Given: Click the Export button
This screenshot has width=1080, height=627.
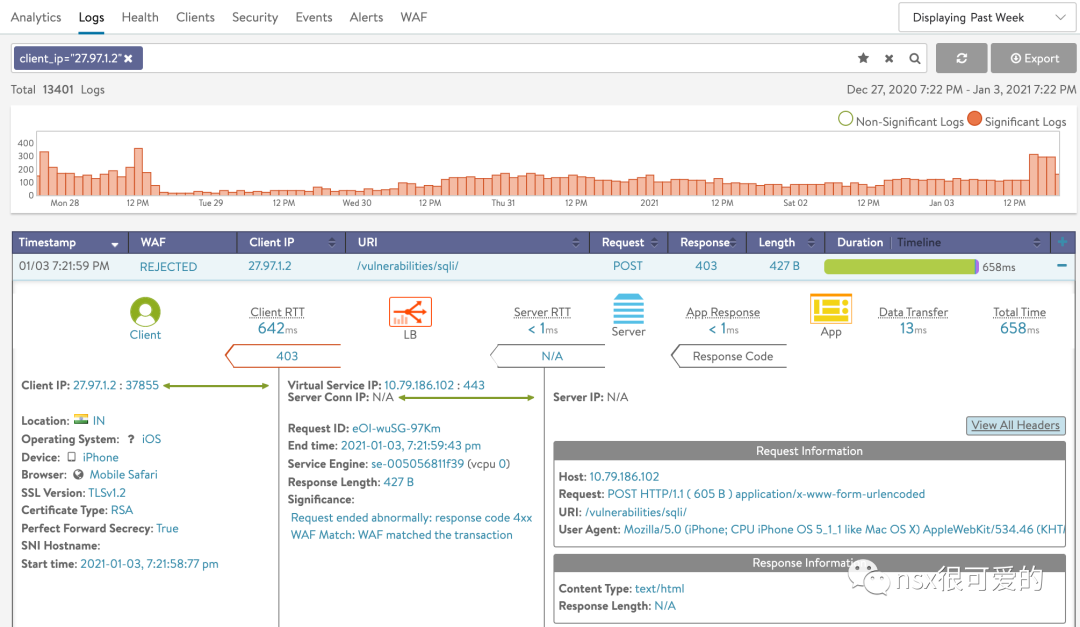Looking at the screenshot, I should 1034,59.
